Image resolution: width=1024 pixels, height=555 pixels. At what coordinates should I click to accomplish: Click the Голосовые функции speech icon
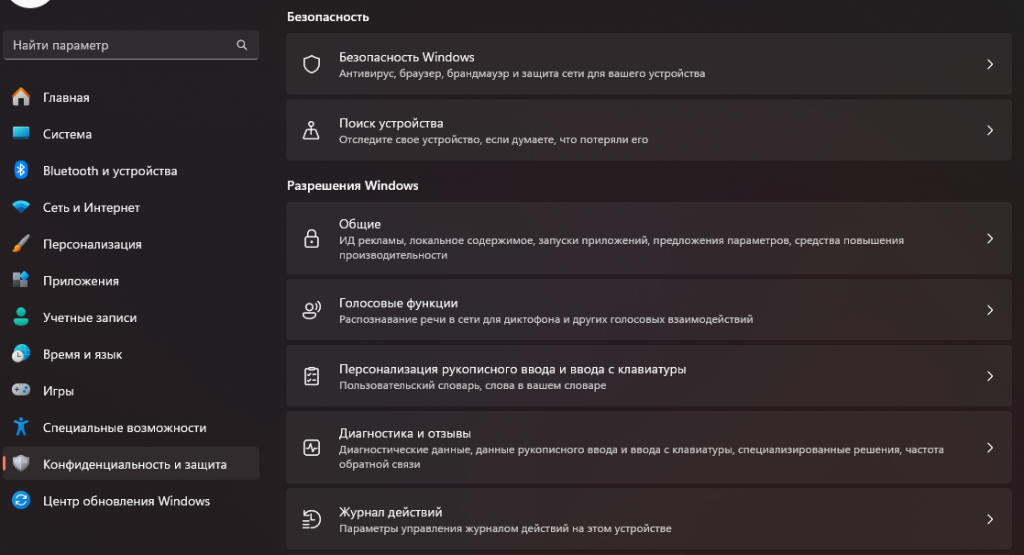point(312,309)
